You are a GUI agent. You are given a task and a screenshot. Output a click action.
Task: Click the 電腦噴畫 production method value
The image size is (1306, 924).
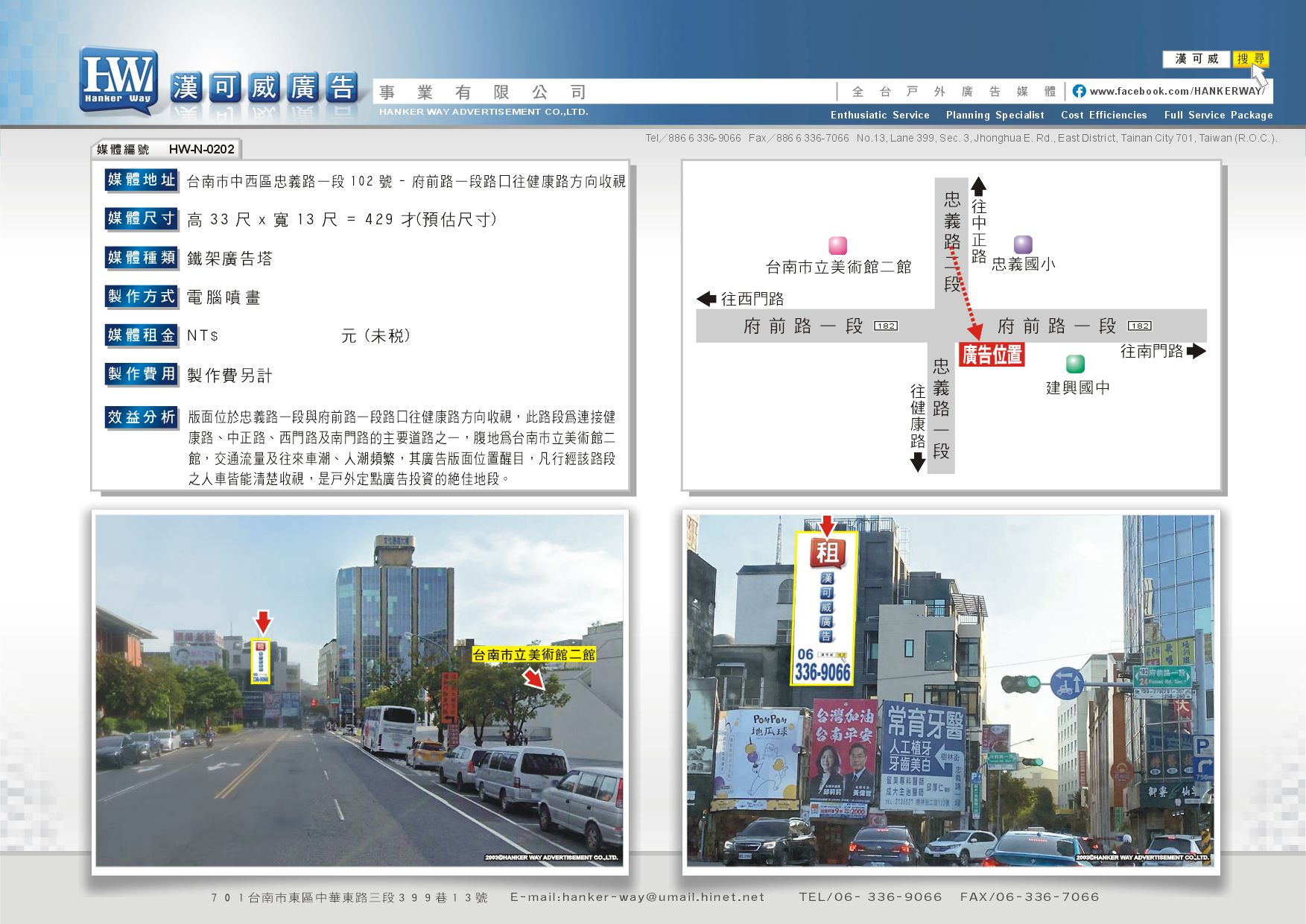coord(224,297)
